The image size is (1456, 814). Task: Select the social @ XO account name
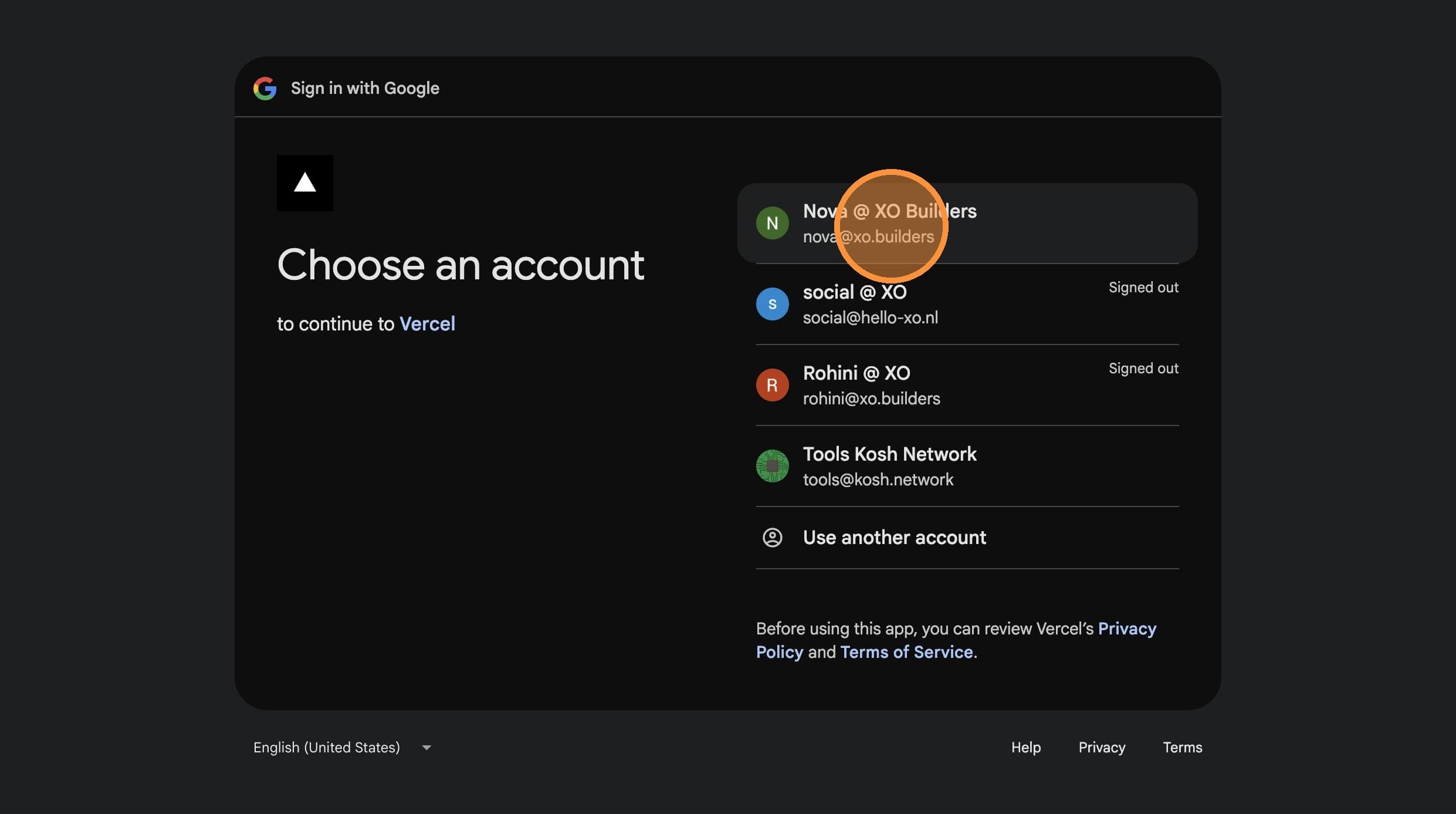[855, 292]
